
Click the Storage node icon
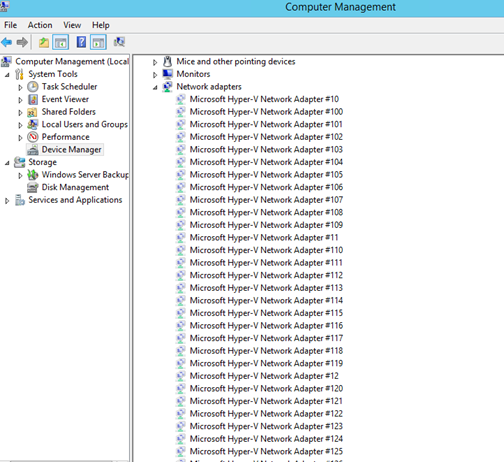(19, 162)
